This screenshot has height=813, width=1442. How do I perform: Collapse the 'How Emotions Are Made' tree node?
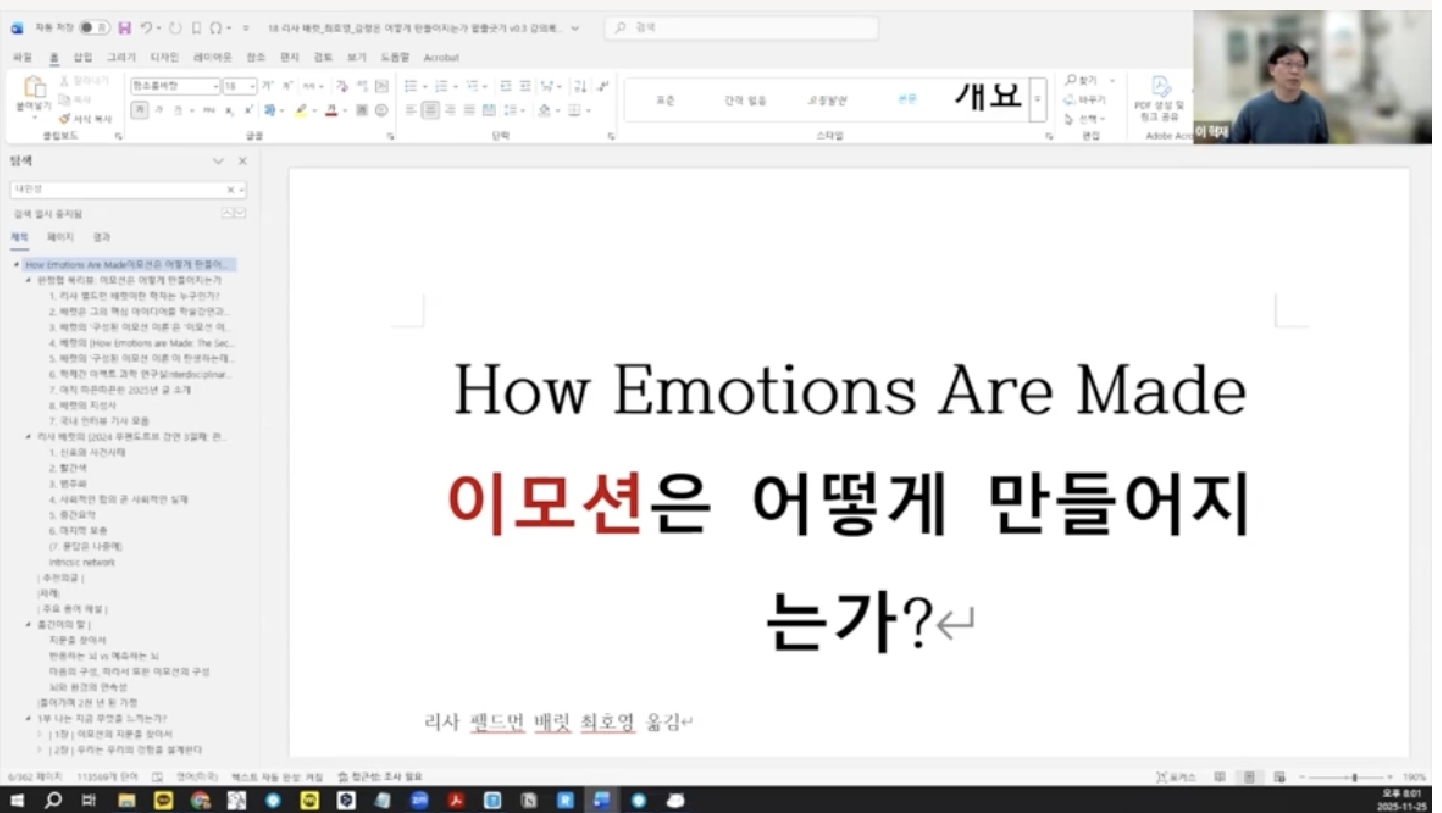(x=14, y=264)
